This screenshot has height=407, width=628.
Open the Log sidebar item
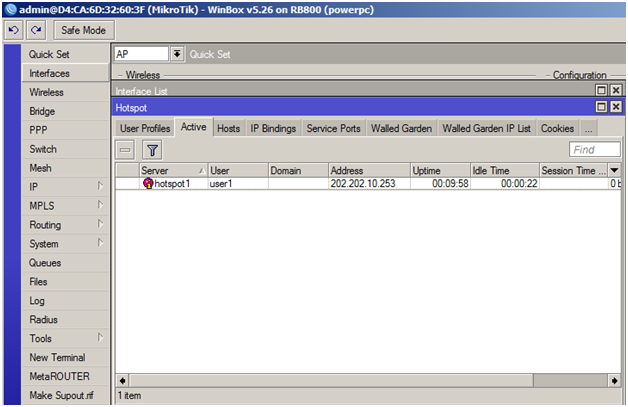click(65, 300)
